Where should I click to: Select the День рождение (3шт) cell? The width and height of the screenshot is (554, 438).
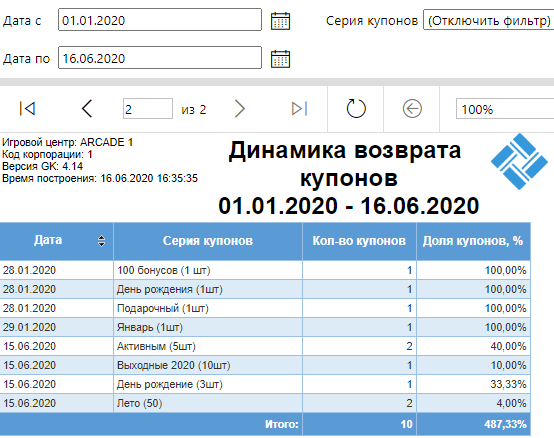click(x=208, y=384)
